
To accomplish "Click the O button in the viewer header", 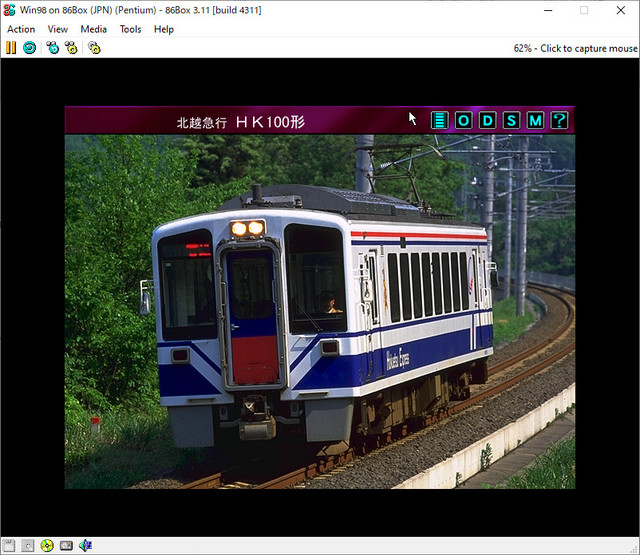I will coord(464,120).
